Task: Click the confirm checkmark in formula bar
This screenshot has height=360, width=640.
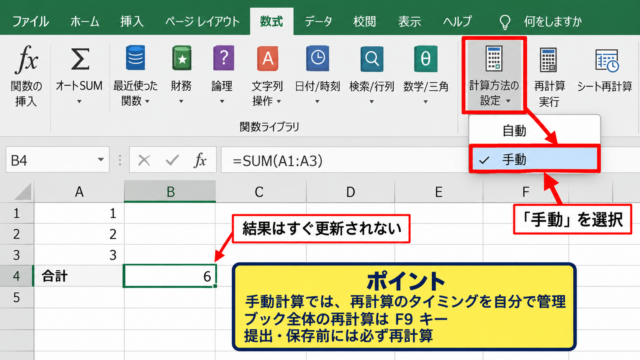Action: tap(172, 160)
